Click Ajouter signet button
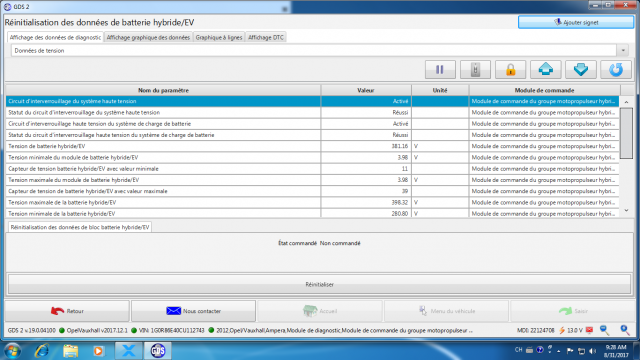Image resolution: width=640 pixels, height=360 pixels. [576, 22]
